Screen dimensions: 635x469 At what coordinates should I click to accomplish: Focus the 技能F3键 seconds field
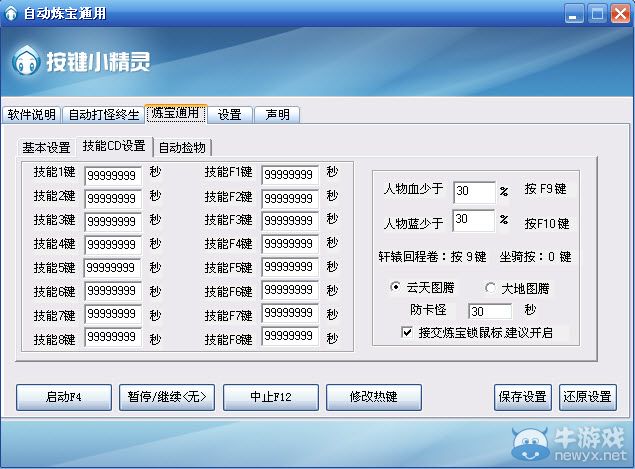(x=290, y=221)
